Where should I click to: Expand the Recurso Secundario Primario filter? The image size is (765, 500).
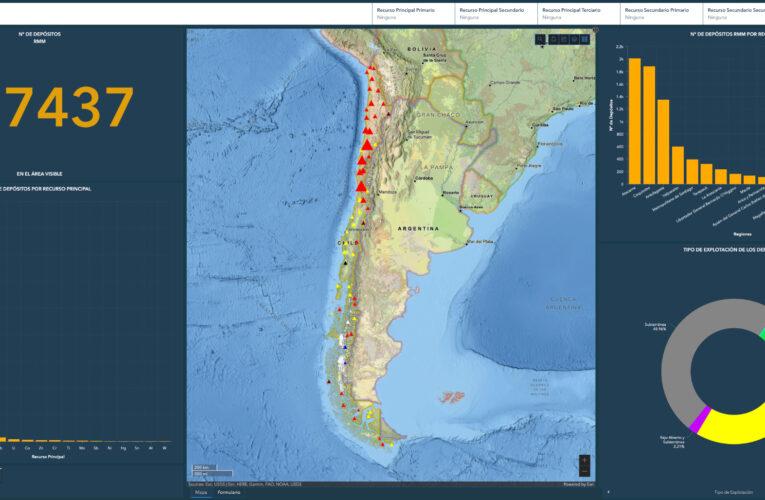[x=660, y=13]
